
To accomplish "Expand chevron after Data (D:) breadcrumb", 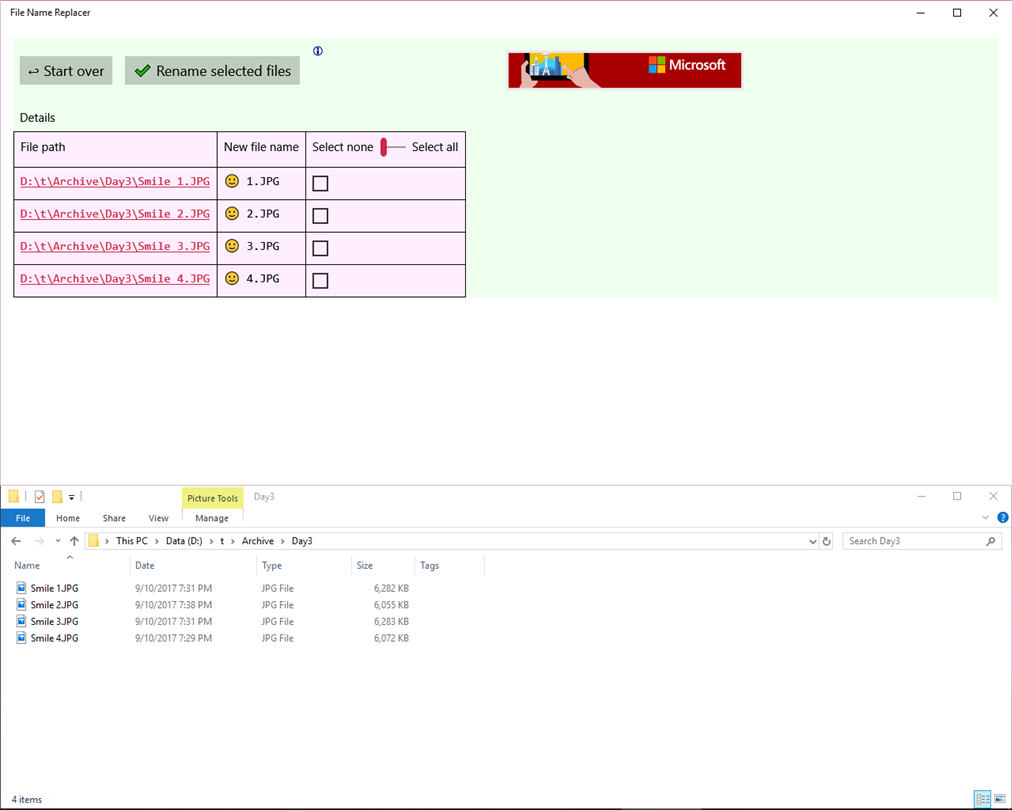I will (211, 541).
